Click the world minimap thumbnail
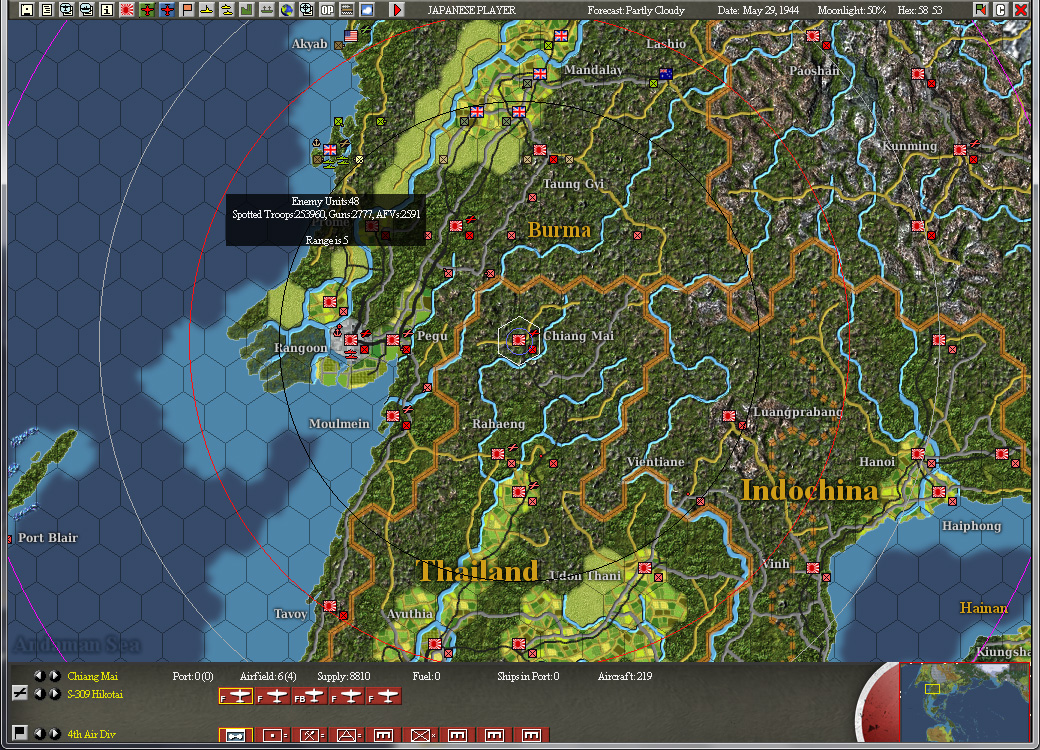The height and width of the screenshot is (750, 1040). click(964, 702)
